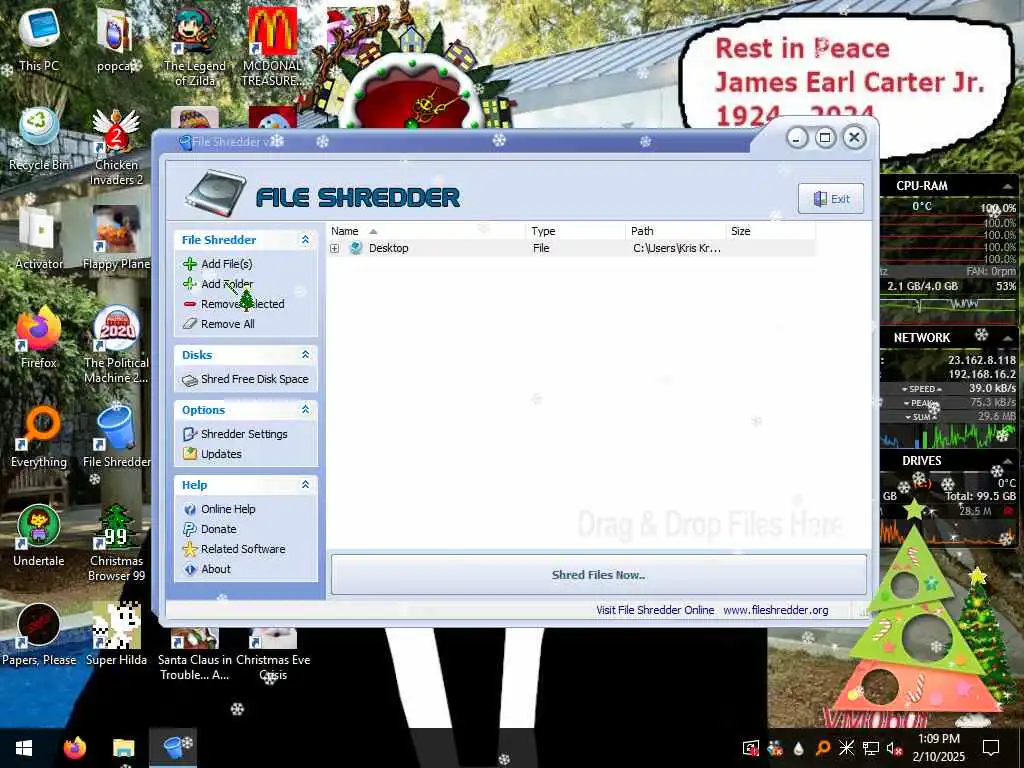Click the Shred Files Now button
The image size is (1024, 768).
tap(598, 575)
